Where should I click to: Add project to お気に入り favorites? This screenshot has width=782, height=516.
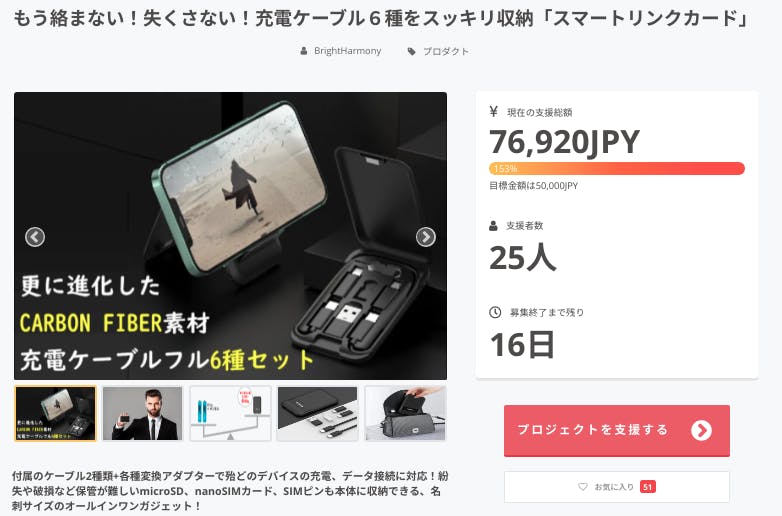pyautogui.click(x=617, y=487)
